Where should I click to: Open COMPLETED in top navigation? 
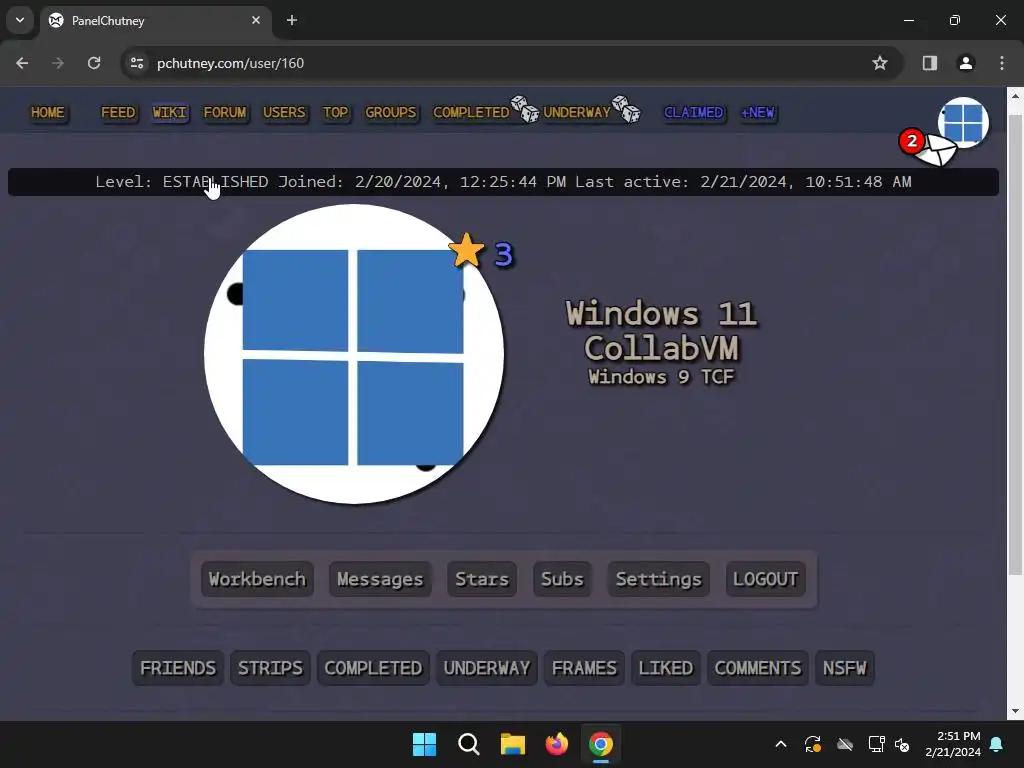471,112
